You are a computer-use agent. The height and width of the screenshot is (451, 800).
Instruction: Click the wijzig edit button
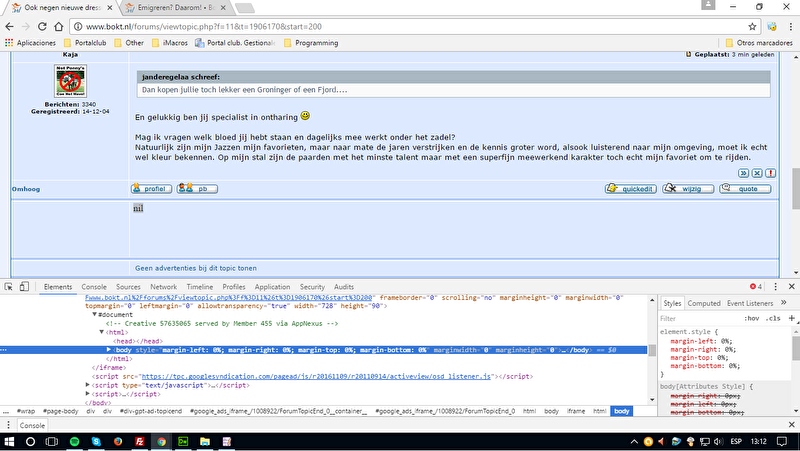click(x=688, y=189)
